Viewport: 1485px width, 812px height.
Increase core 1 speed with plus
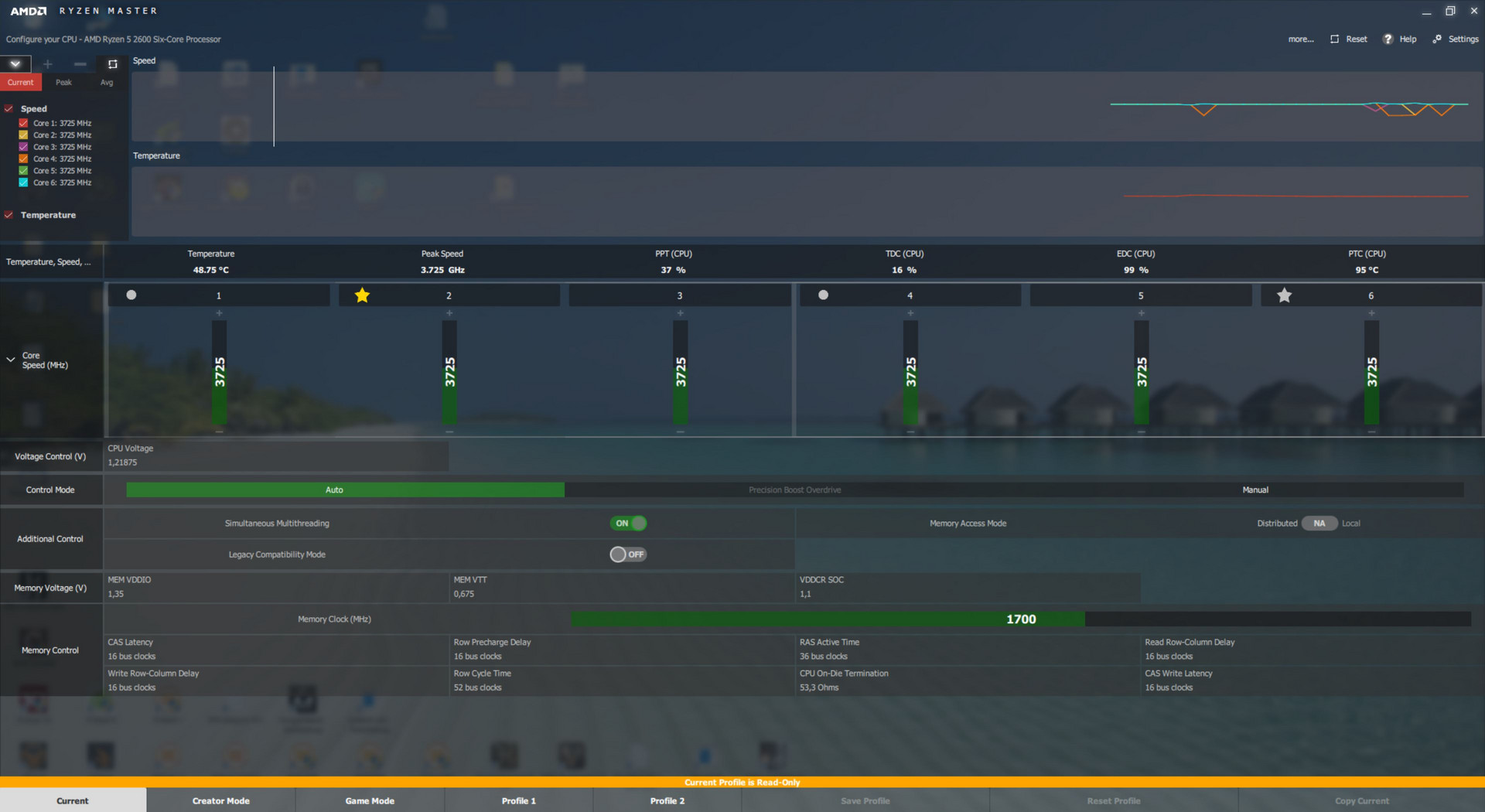click(x=220, y=313)
